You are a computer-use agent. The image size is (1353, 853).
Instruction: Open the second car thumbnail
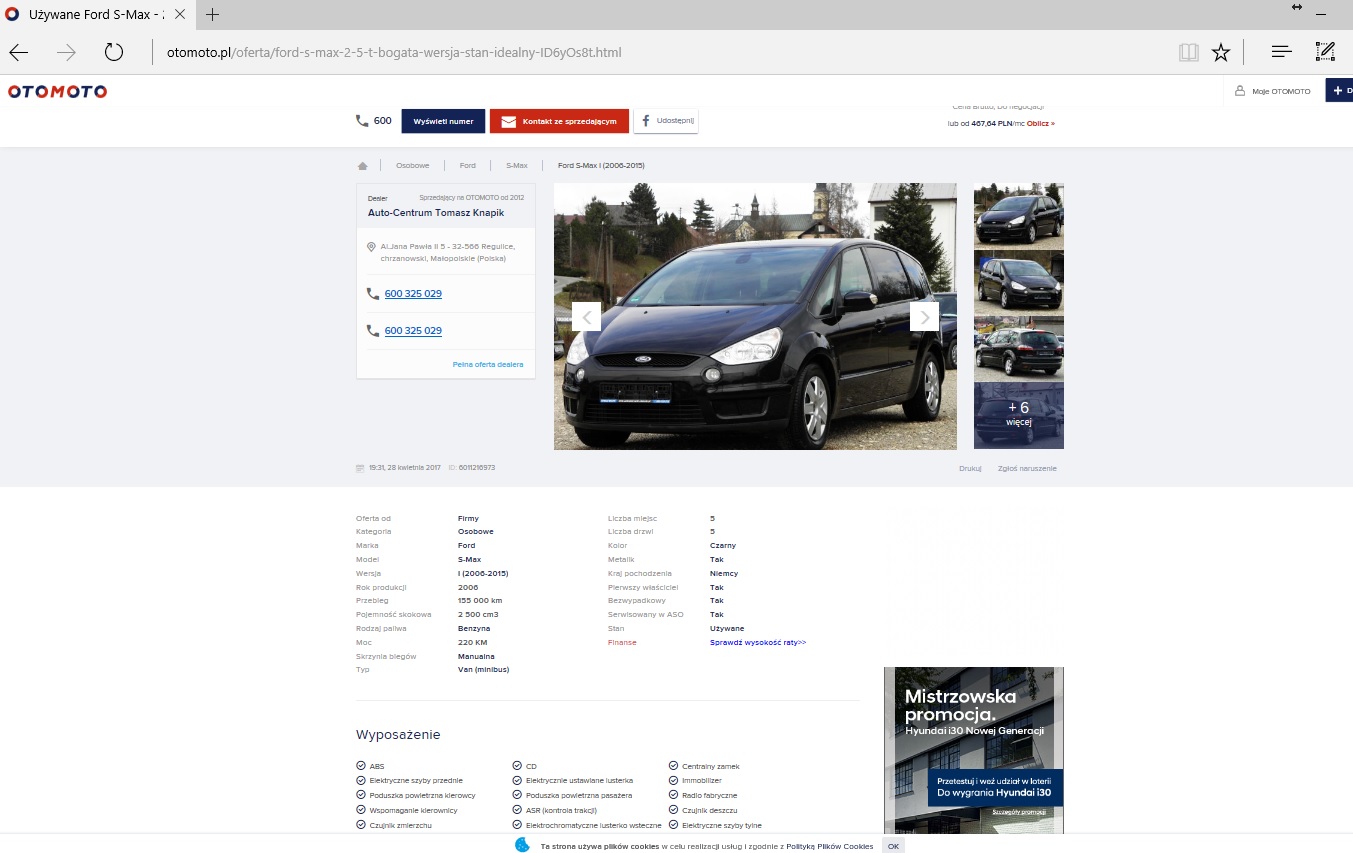[x=1019, y=282]
